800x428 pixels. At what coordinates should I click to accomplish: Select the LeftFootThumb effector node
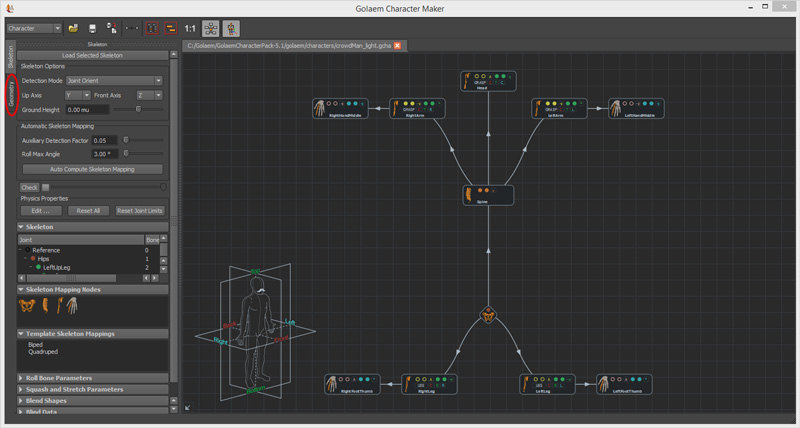pos(624,384)
